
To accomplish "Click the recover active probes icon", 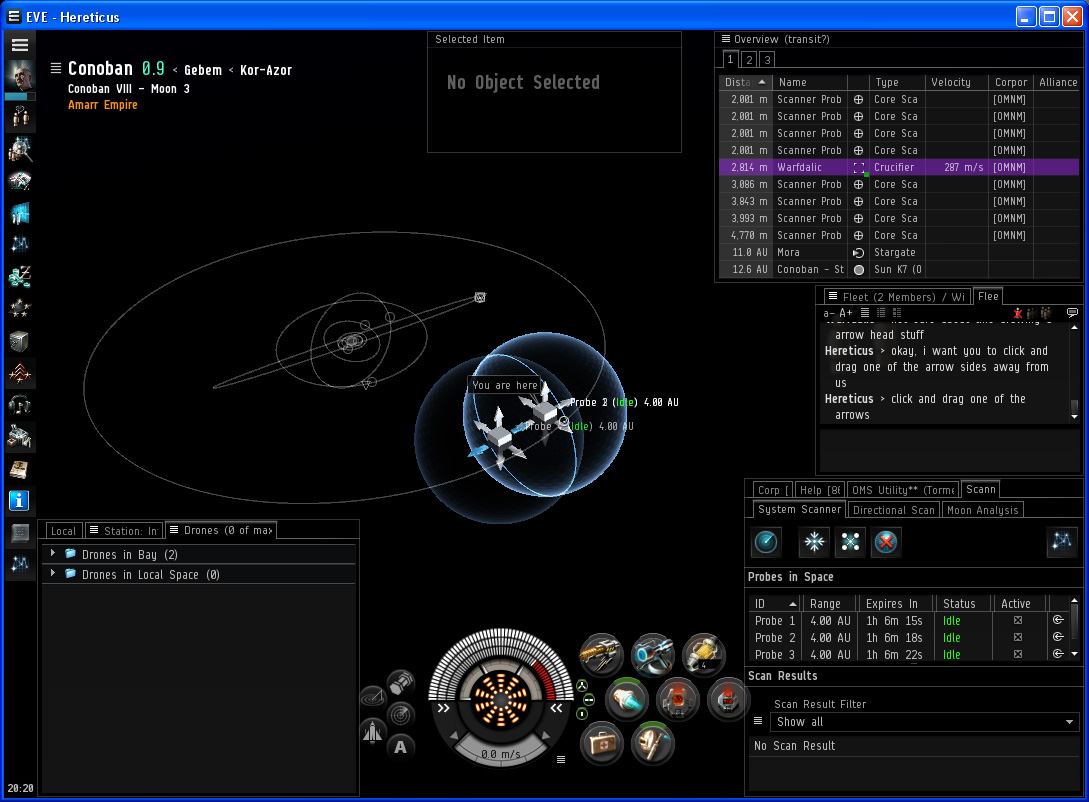I will coord(814,542).
